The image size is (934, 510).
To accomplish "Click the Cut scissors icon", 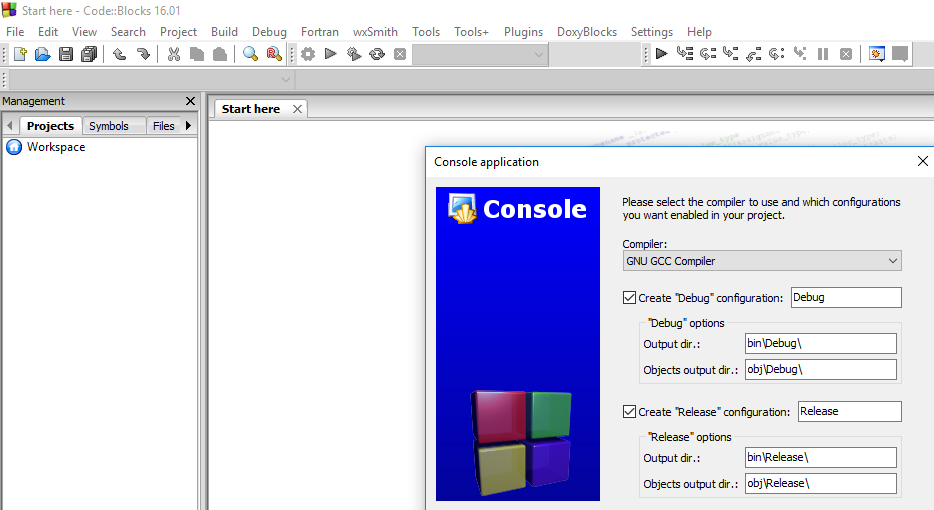I will click(173, 54).
